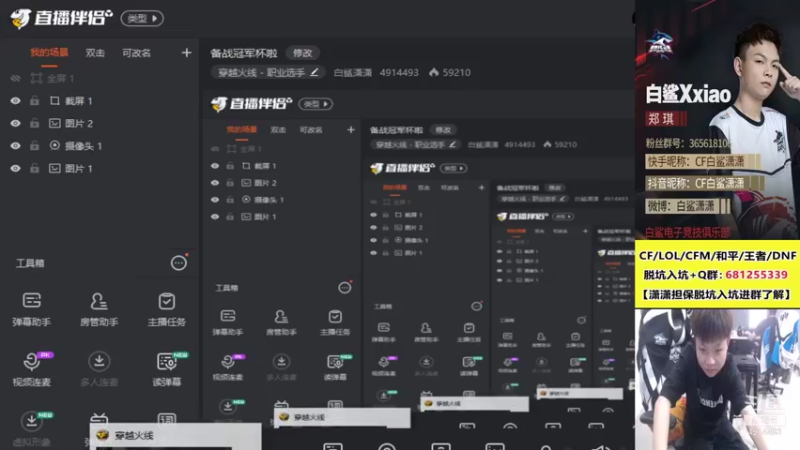Toggle the lock on outermost 图片 1
The image size is (800, 450).
pos(34,168)
